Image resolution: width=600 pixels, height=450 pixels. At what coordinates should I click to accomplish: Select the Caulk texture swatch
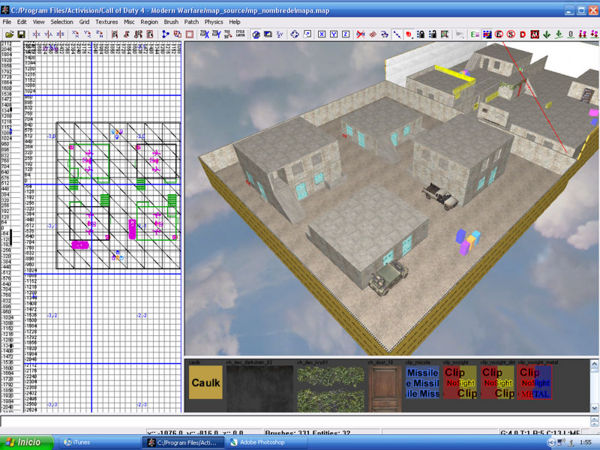pyautogui.click(x=205, y=382)
